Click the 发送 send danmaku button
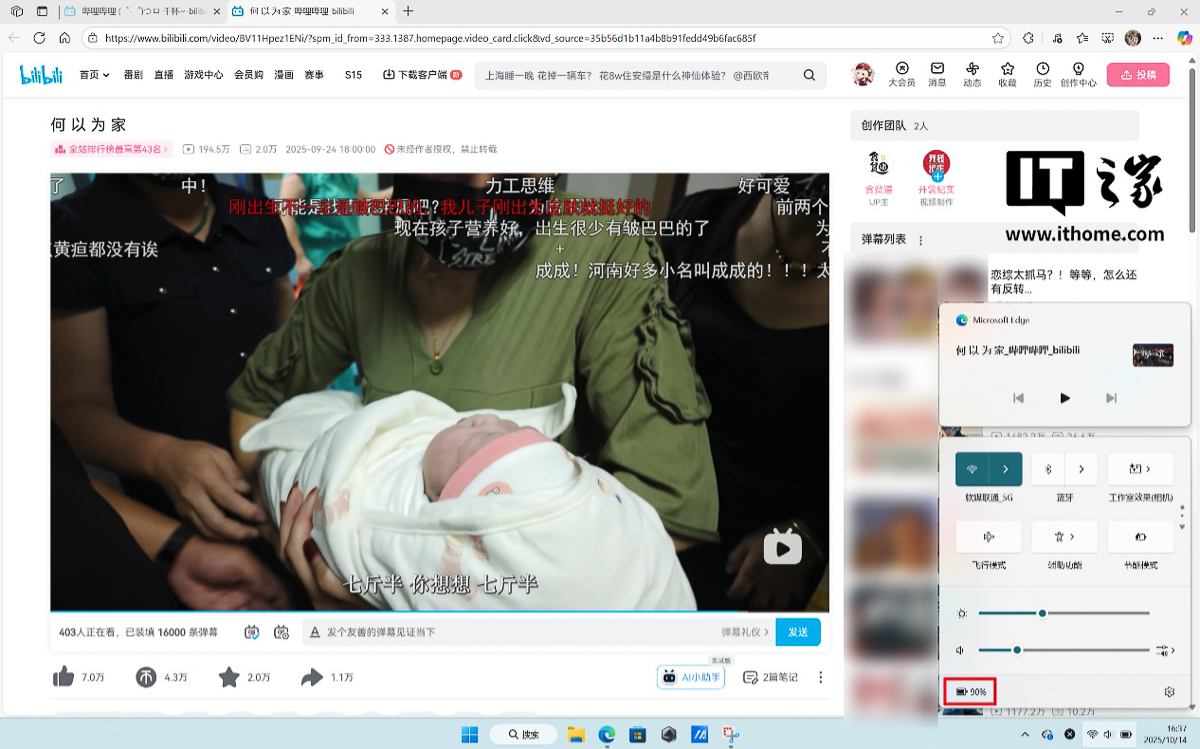The image size is (1200, 749). 797,632
